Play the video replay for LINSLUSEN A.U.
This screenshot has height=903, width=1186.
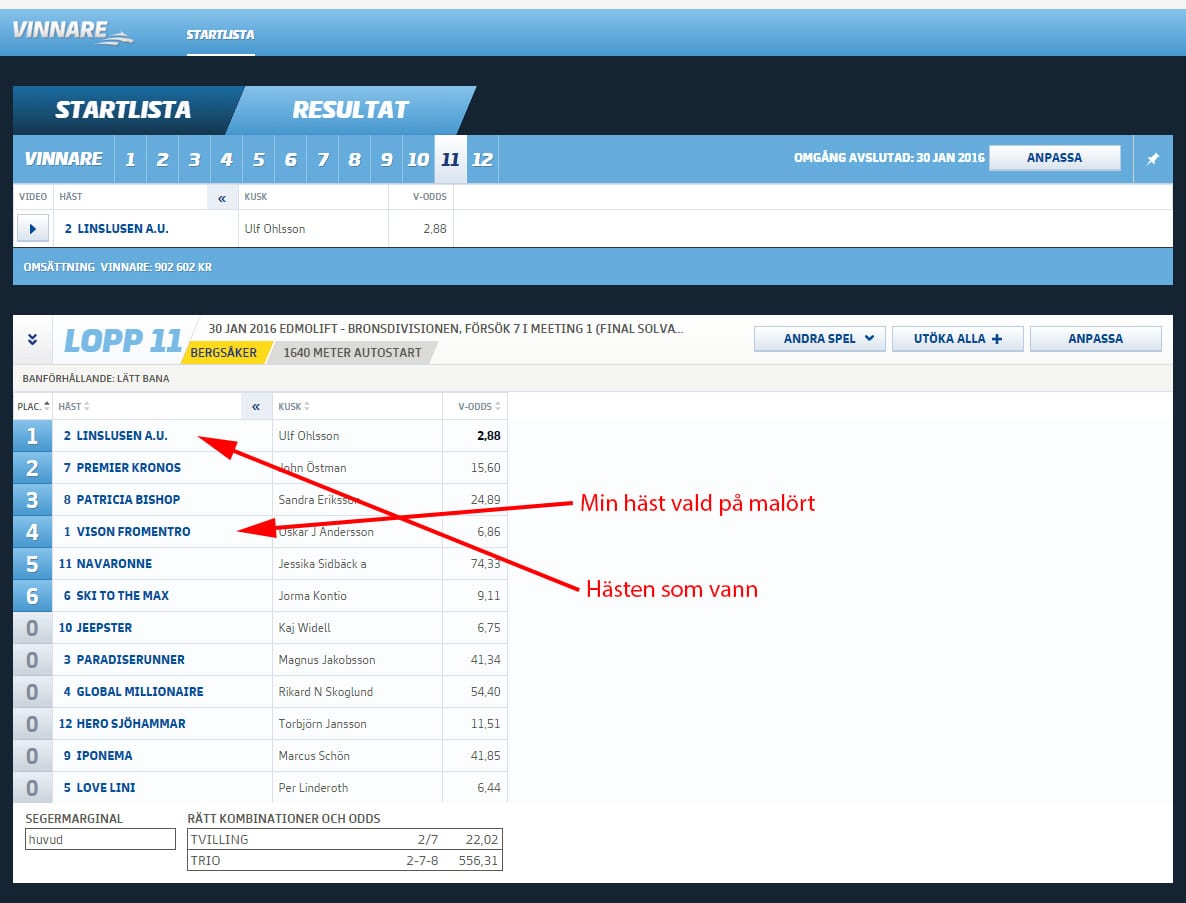pos(32,229)
